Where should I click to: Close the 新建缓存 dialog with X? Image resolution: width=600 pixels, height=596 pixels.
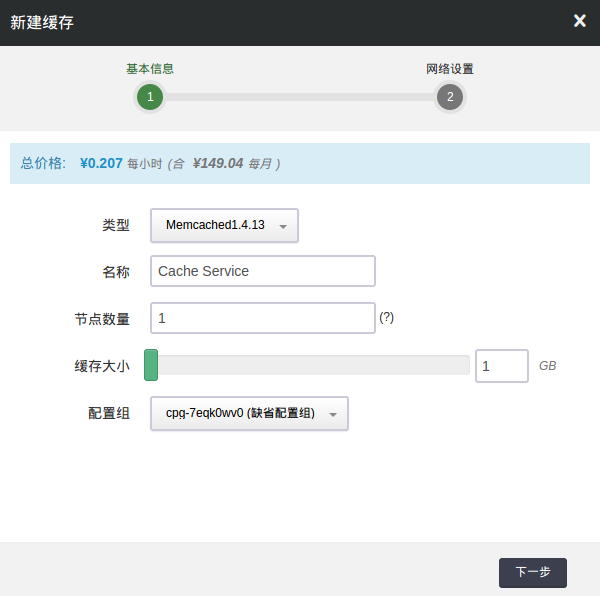pos(579,21)
